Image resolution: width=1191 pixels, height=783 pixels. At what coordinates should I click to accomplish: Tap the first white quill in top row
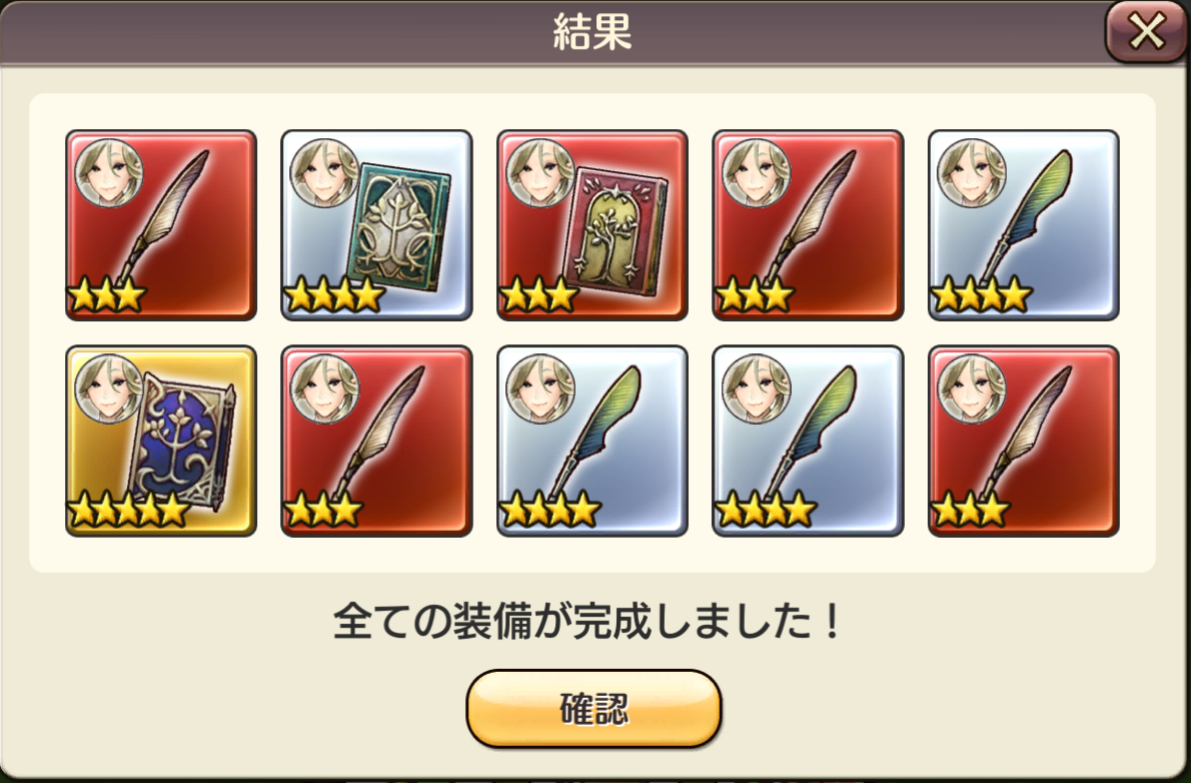tap(161, 225)
